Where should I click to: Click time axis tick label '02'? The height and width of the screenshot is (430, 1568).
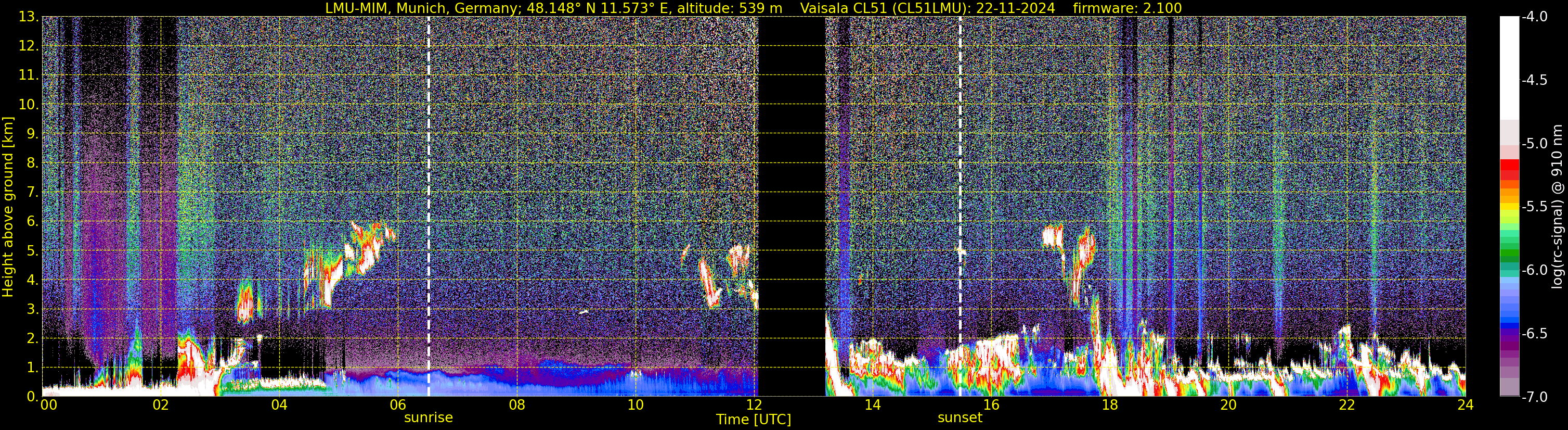[160, 406]
